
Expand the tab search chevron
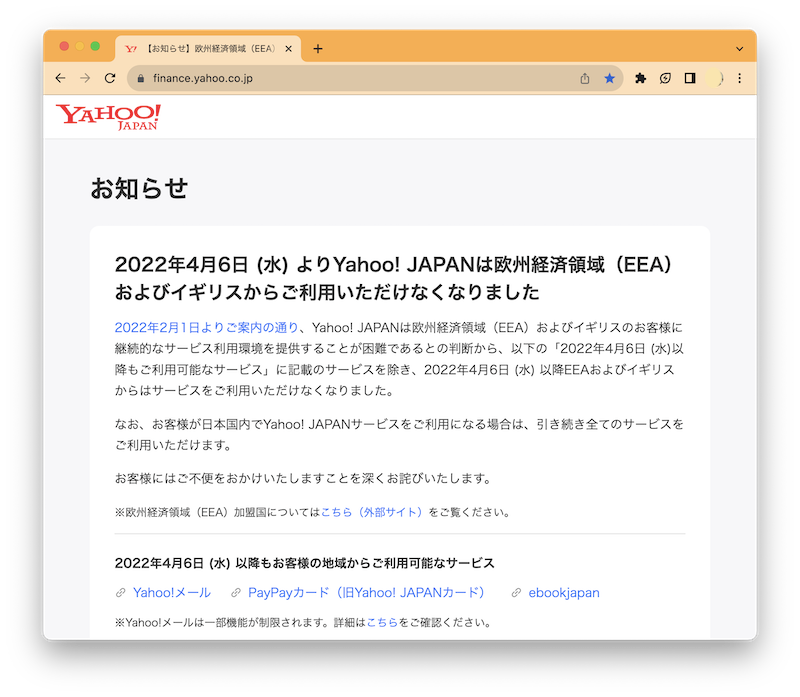tap(739, 49)
